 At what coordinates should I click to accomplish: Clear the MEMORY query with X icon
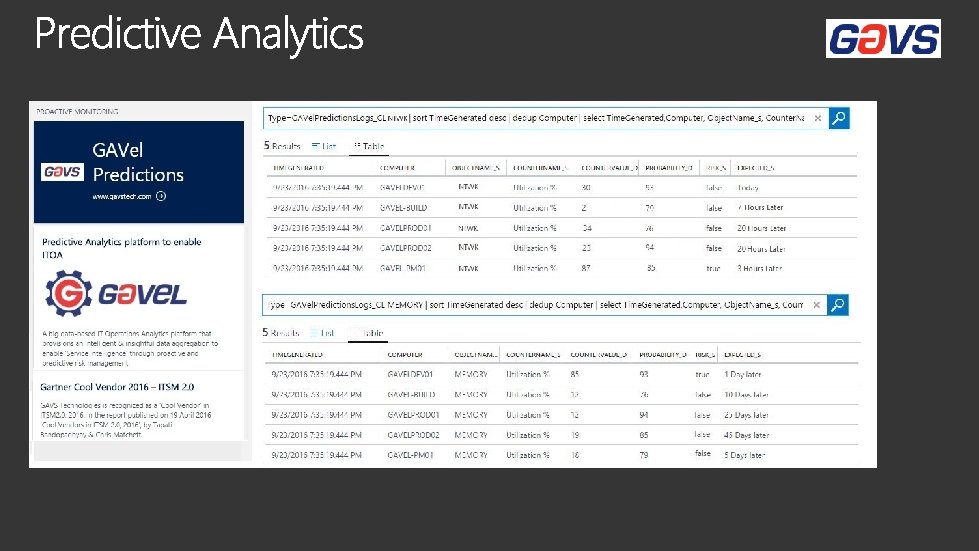816,305
